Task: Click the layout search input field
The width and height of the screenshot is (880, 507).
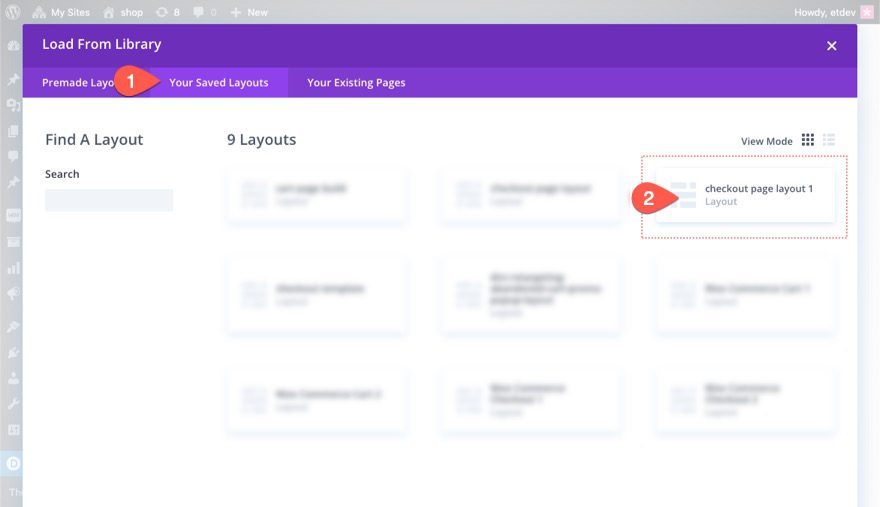Action: (x=109, y=200)
